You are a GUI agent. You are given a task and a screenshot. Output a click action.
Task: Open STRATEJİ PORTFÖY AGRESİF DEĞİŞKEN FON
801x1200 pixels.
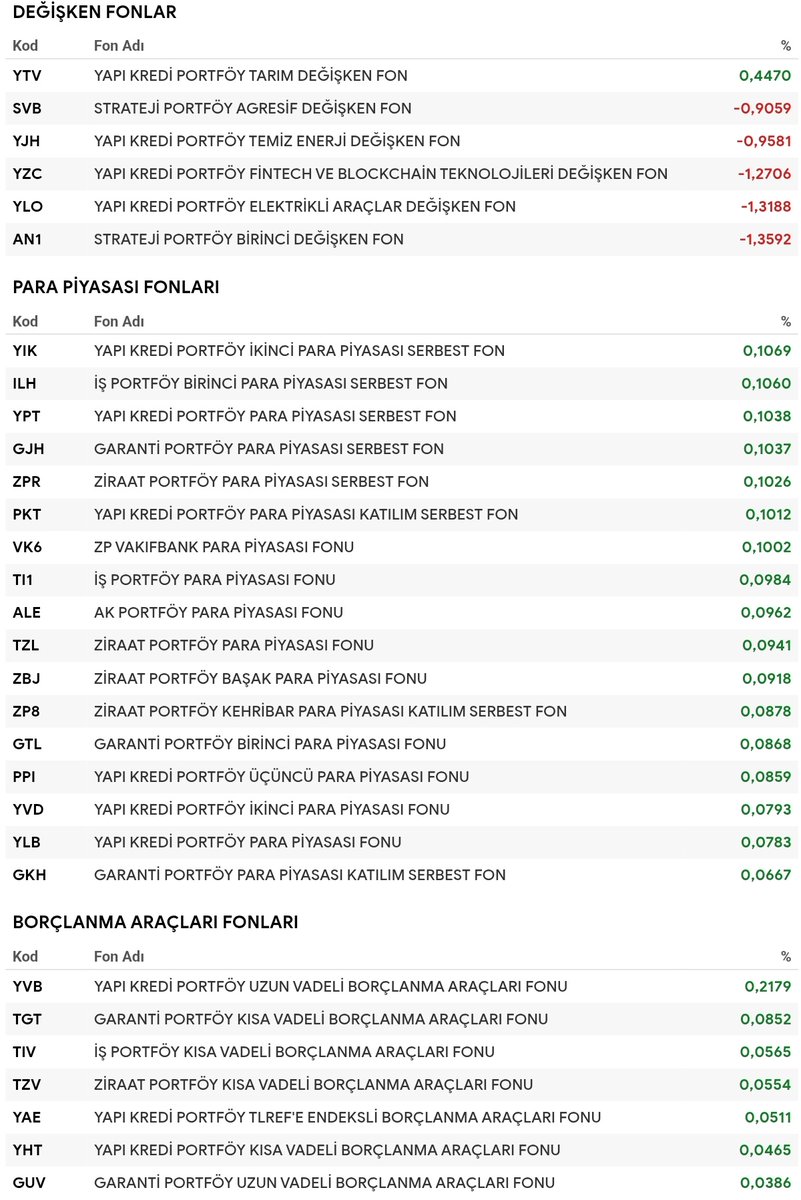tap(253, 108)
